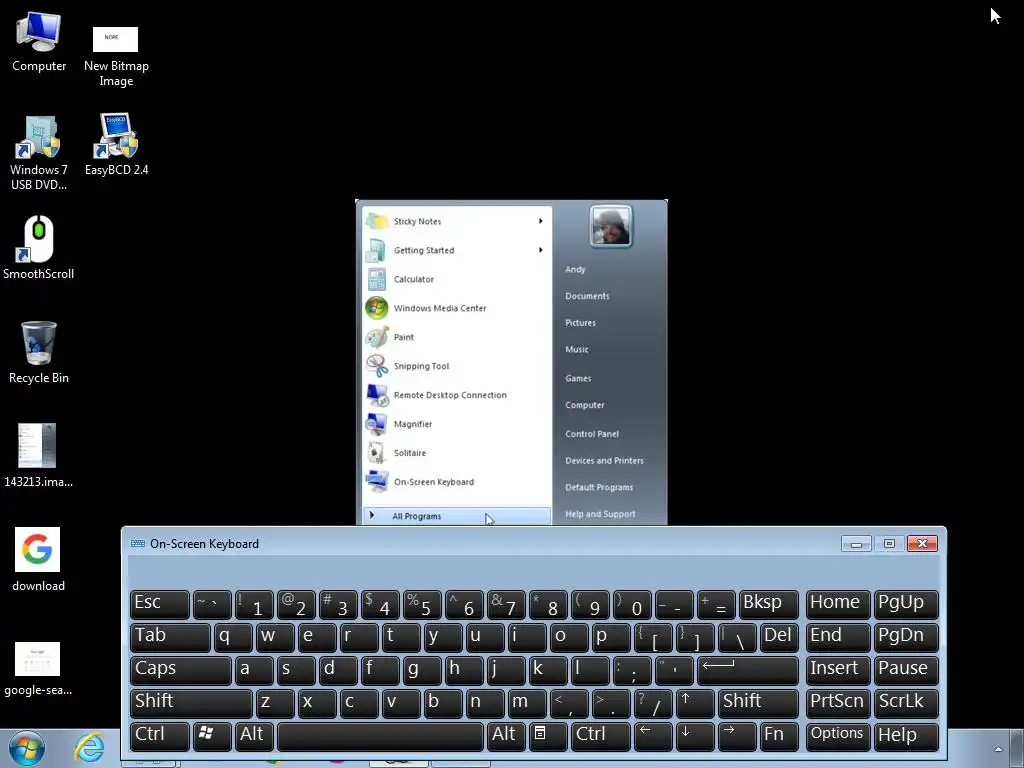
Task: Select the EasyBCD 2.4 desktop shortcut
Action: click(x=116, y=145)
